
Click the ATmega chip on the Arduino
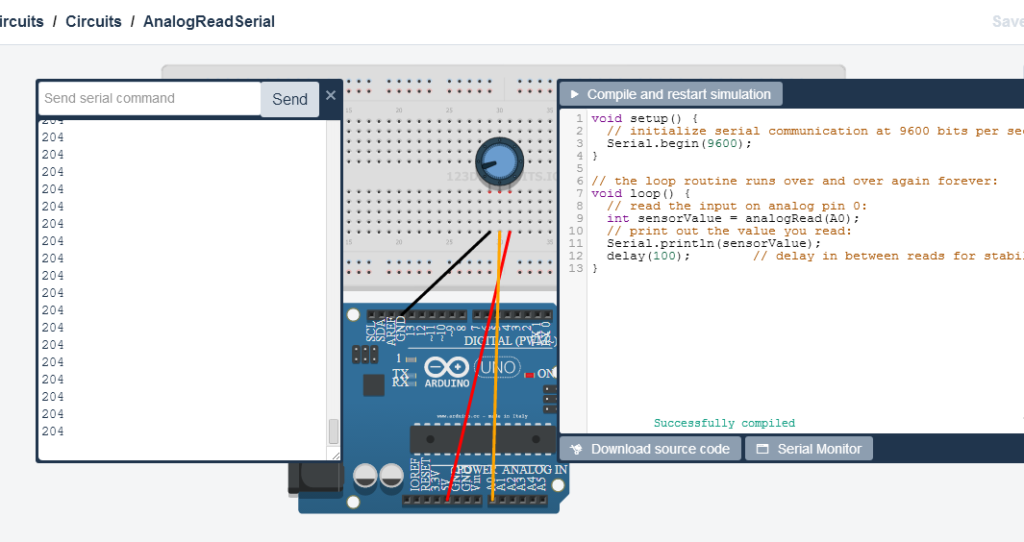[x=483, y=439]
